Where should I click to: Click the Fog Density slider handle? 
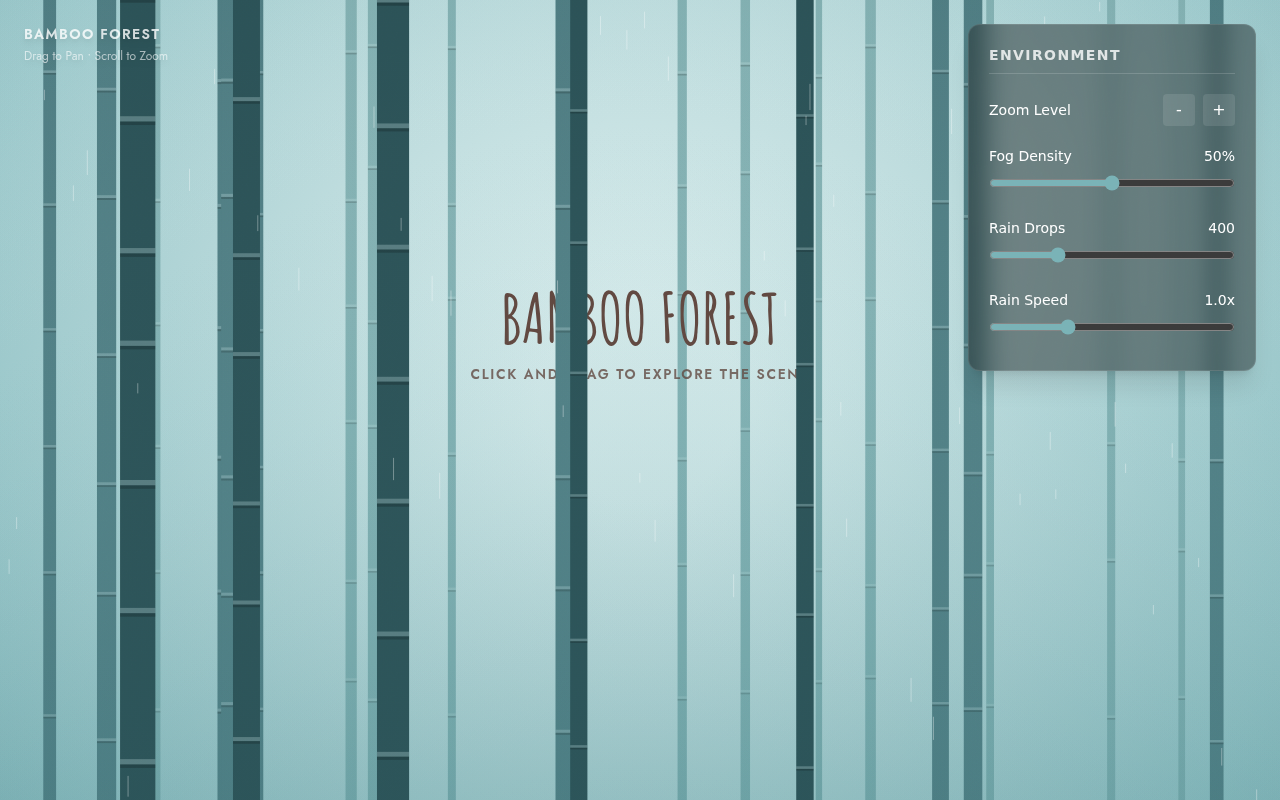coord(1112,183)
